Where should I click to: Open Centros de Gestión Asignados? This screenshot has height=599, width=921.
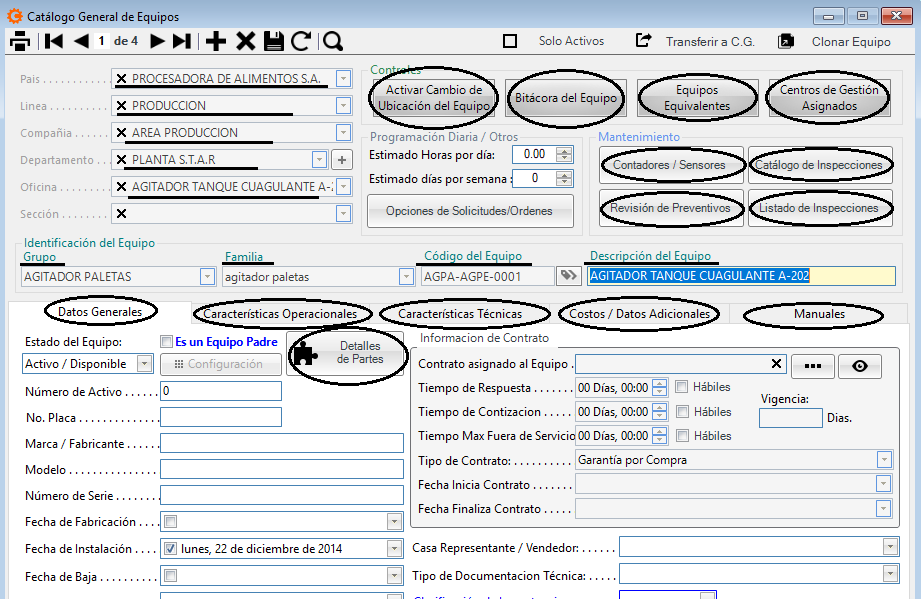829,98
